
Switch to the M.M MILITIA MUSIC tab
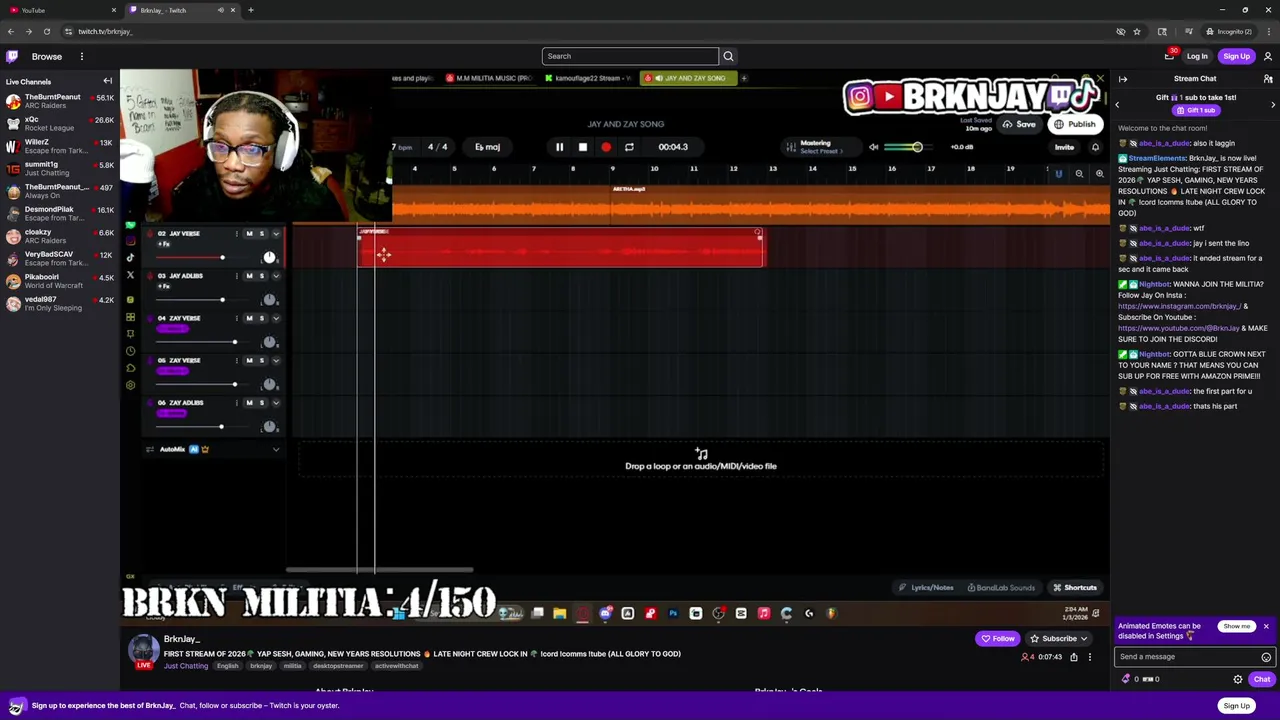click(490, 78)
